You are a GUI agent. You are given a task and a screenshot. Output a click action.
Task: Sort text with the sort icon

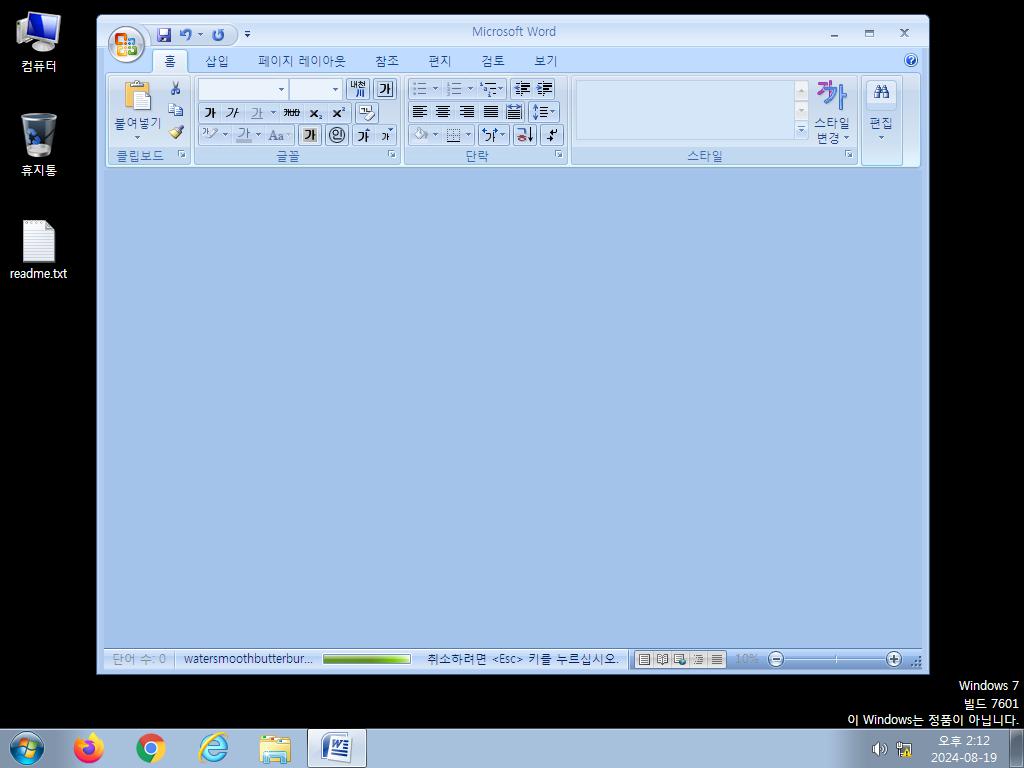(524, 135)
